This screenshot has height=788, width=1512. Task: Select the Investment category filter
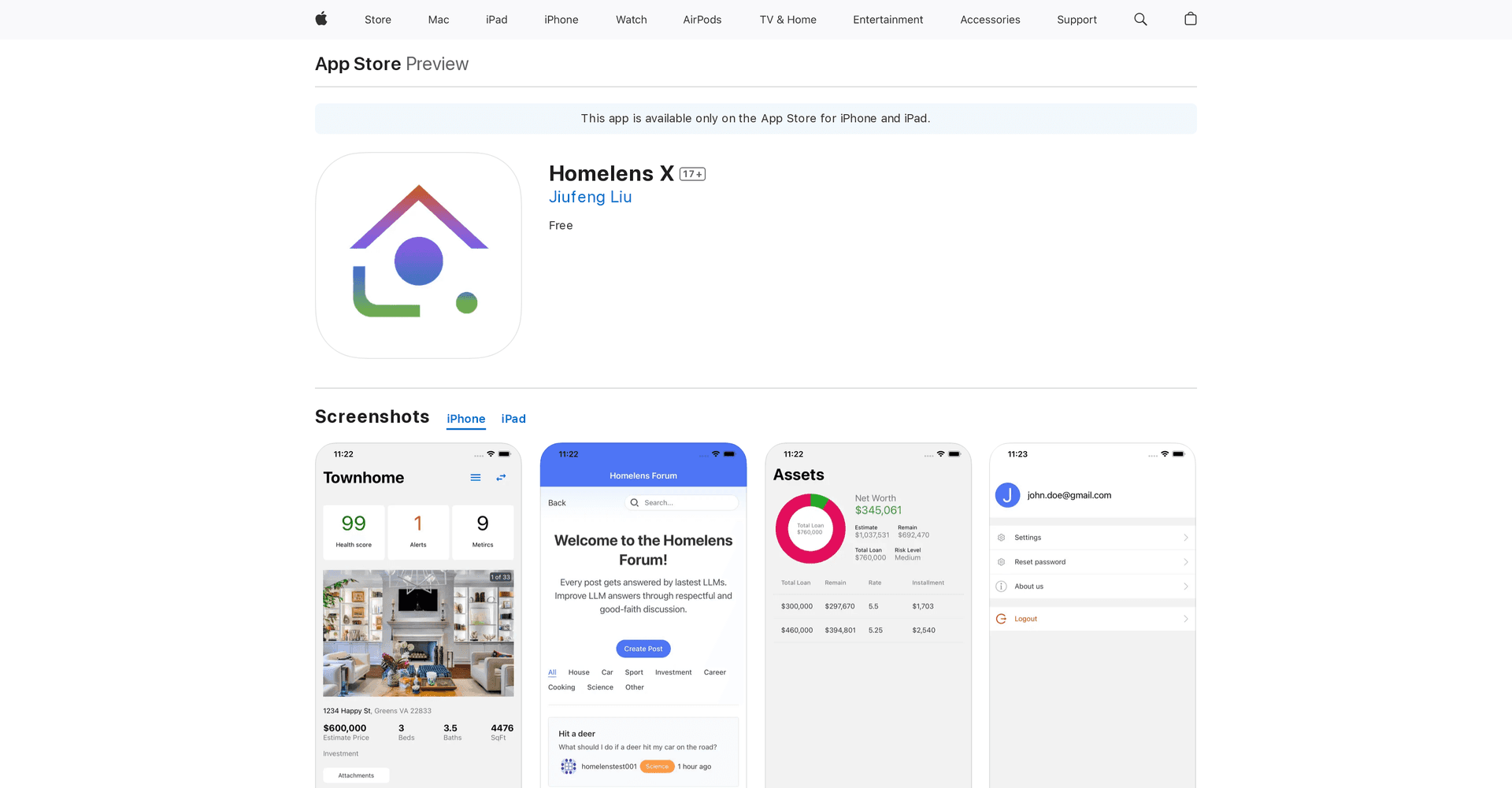(673, 672)
